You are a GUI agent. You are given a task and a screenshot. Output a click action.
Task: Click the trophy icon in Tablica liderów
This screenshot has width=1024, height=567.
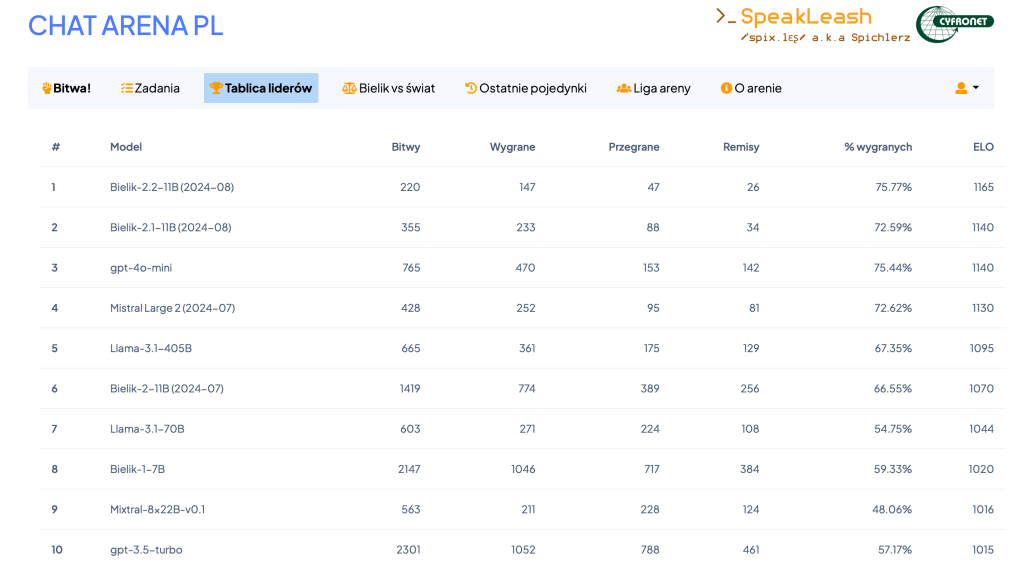216,88
